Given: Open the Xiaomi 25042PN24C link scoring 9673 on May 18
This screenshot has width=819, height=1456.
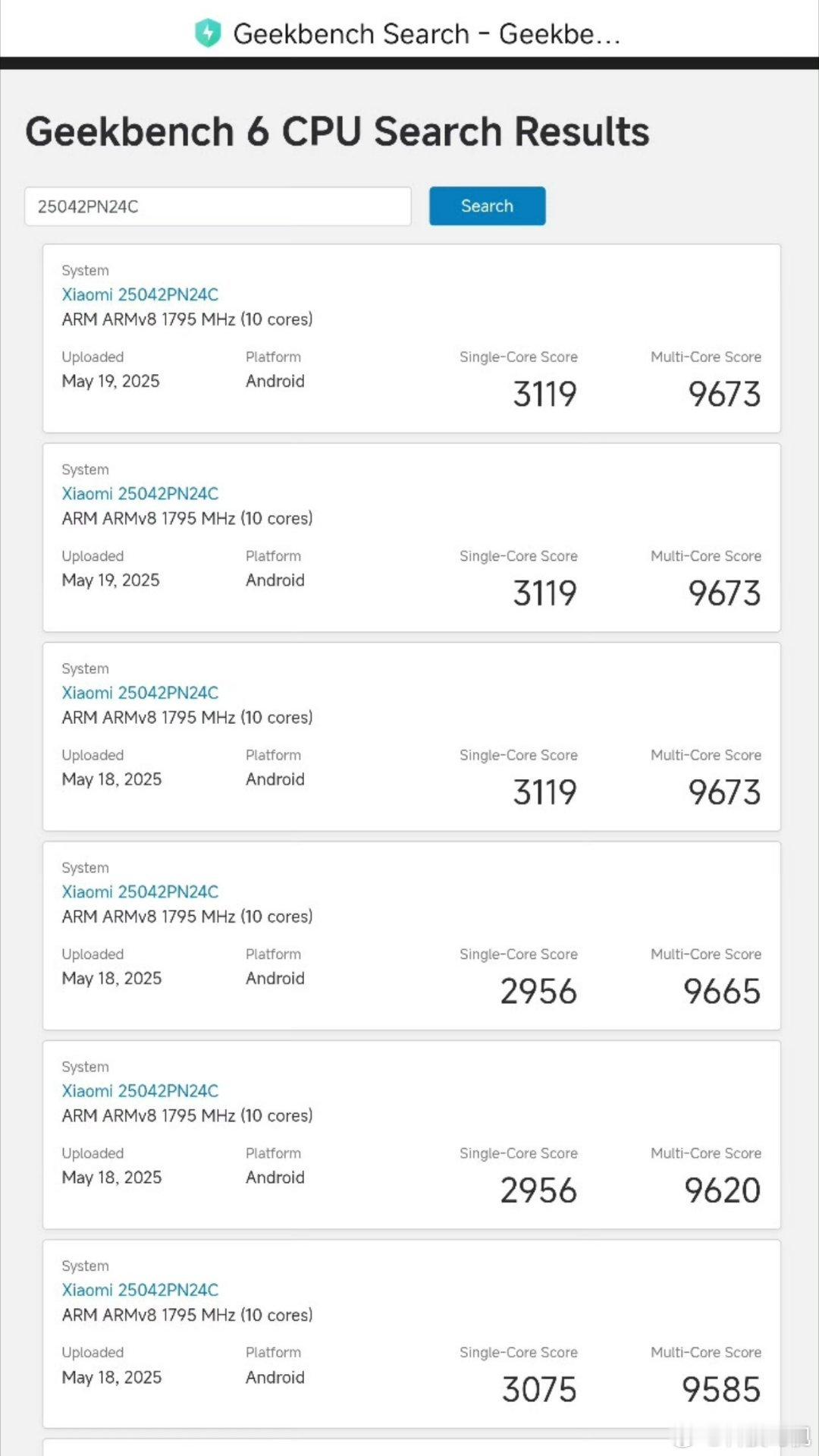Looking at the screenshot, I should (x=140, y=693).
